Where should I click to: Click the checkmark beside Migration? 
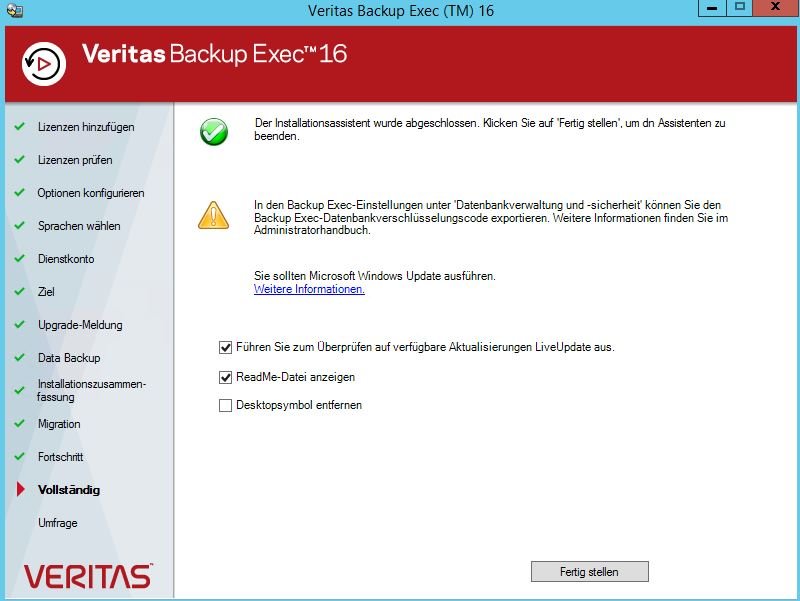click(x=19, y=423)
